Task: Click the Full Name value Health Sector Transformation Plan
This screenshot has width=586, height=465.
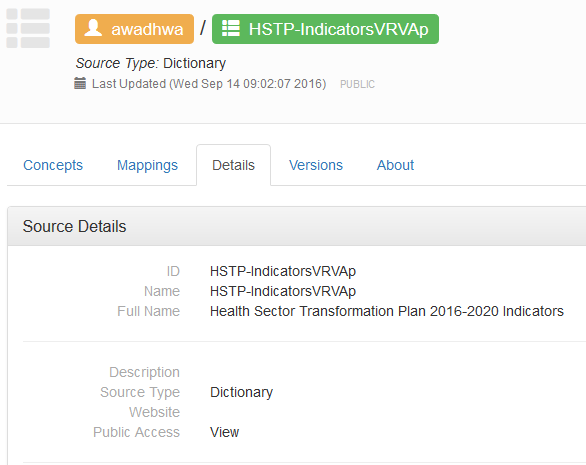Action: (x=387, y=311)
